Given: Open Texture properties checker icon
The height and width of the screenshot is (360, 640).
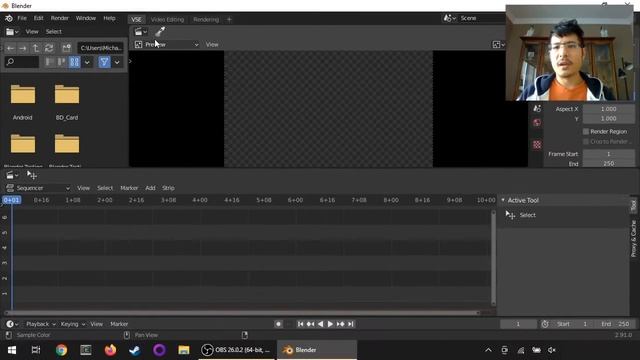Looking at the screenshot, I should [537, 144].
